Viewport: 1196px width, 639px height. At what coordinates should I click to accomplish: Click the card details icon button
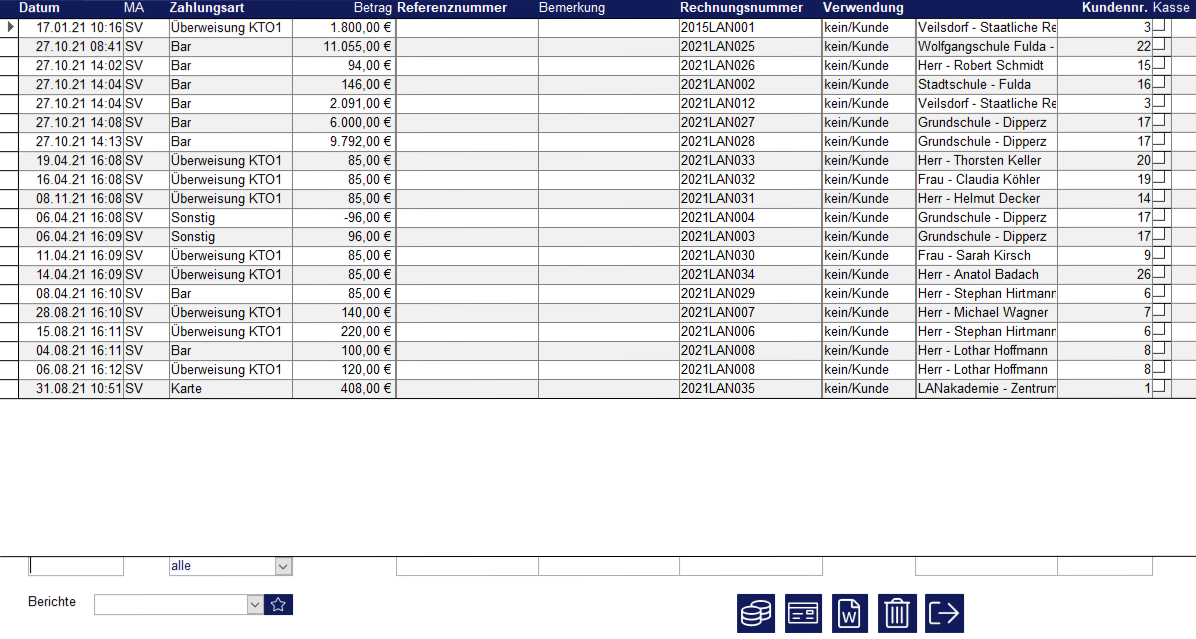click(803, 613)
